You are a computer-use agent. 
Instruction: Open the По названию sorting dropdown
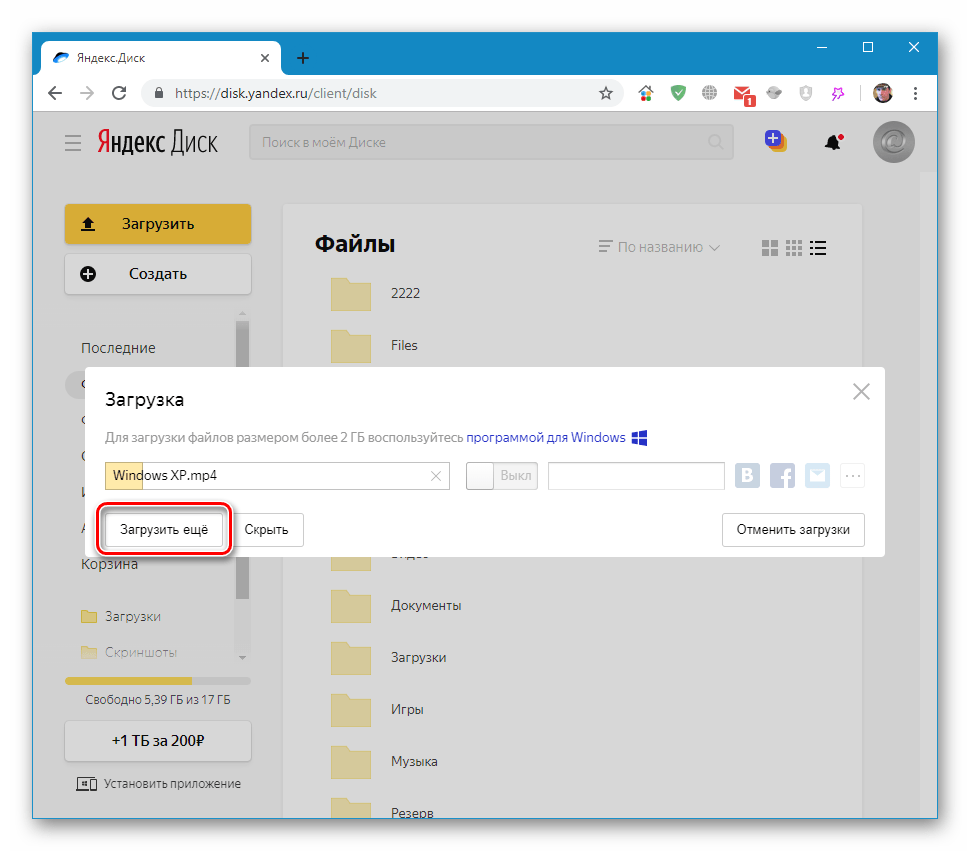(x=659, y=247)
